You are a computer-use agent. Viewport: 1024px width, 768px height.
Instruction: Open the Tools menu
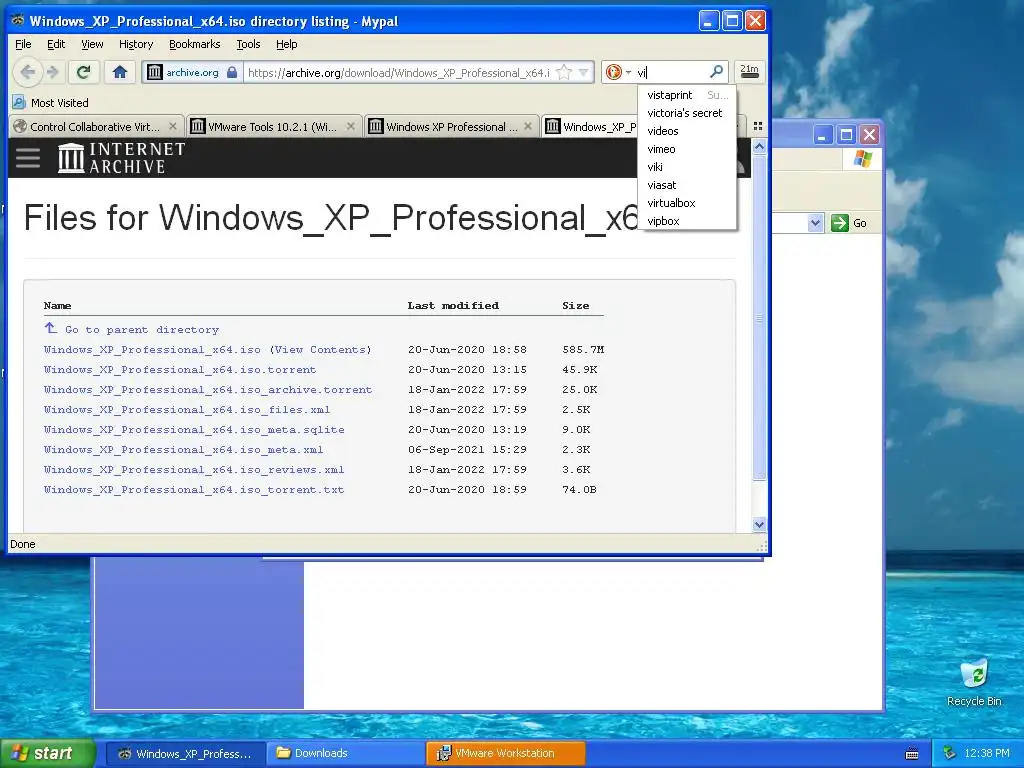(x=248, y=44)
